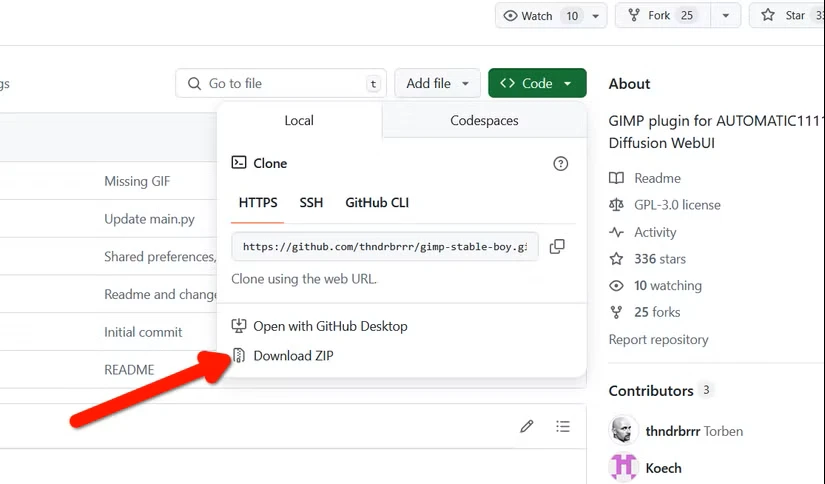The image size is (825, 484).
Task: Select the GitHub CLI clone tab
Action: point(377,203)
